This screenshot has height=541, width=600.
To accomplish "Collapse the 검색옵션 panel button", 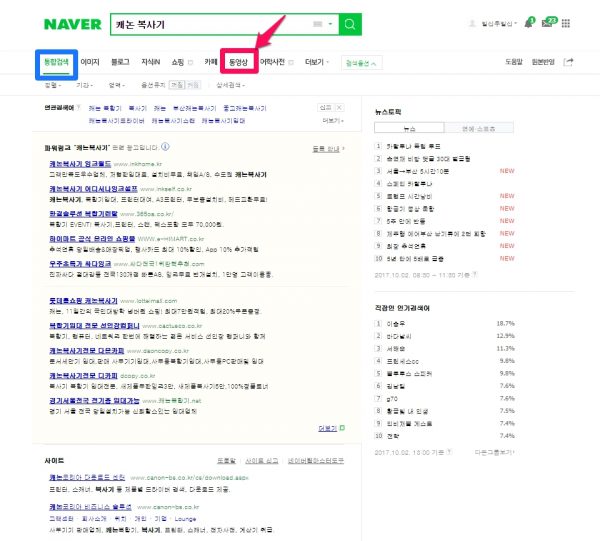I will (361, 63).
